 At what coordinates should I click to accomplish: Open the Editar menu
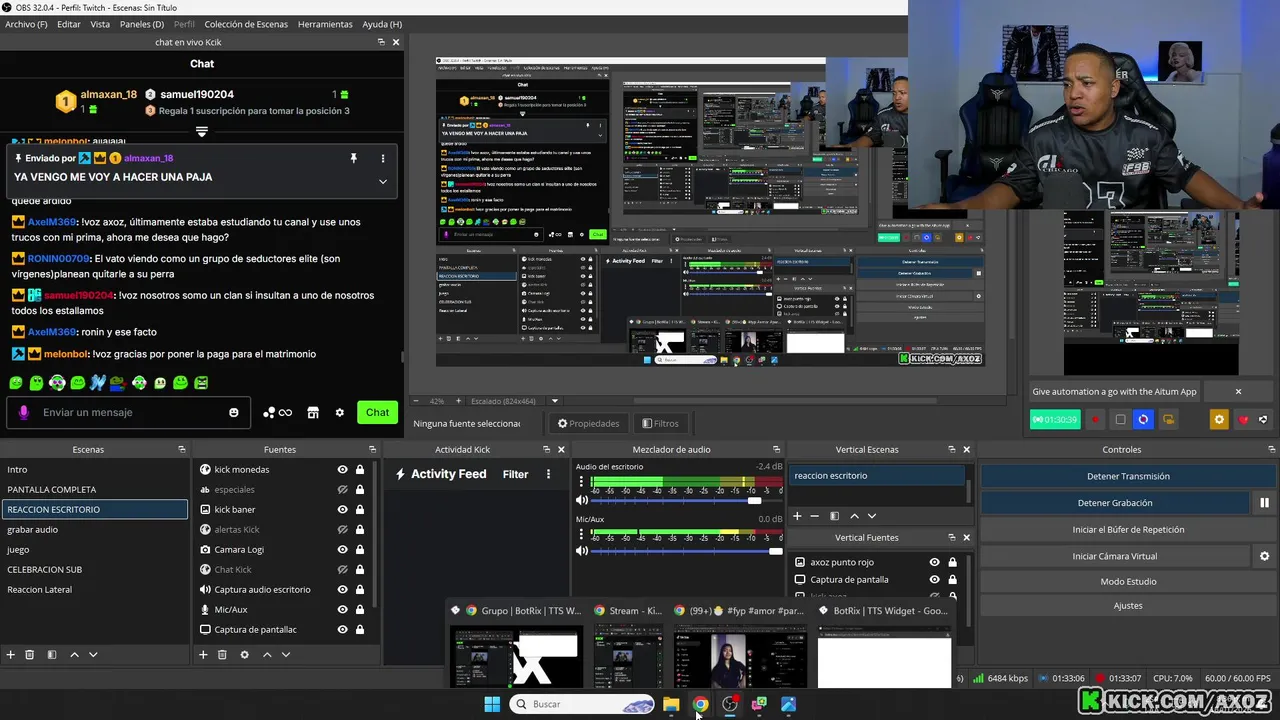69,24
